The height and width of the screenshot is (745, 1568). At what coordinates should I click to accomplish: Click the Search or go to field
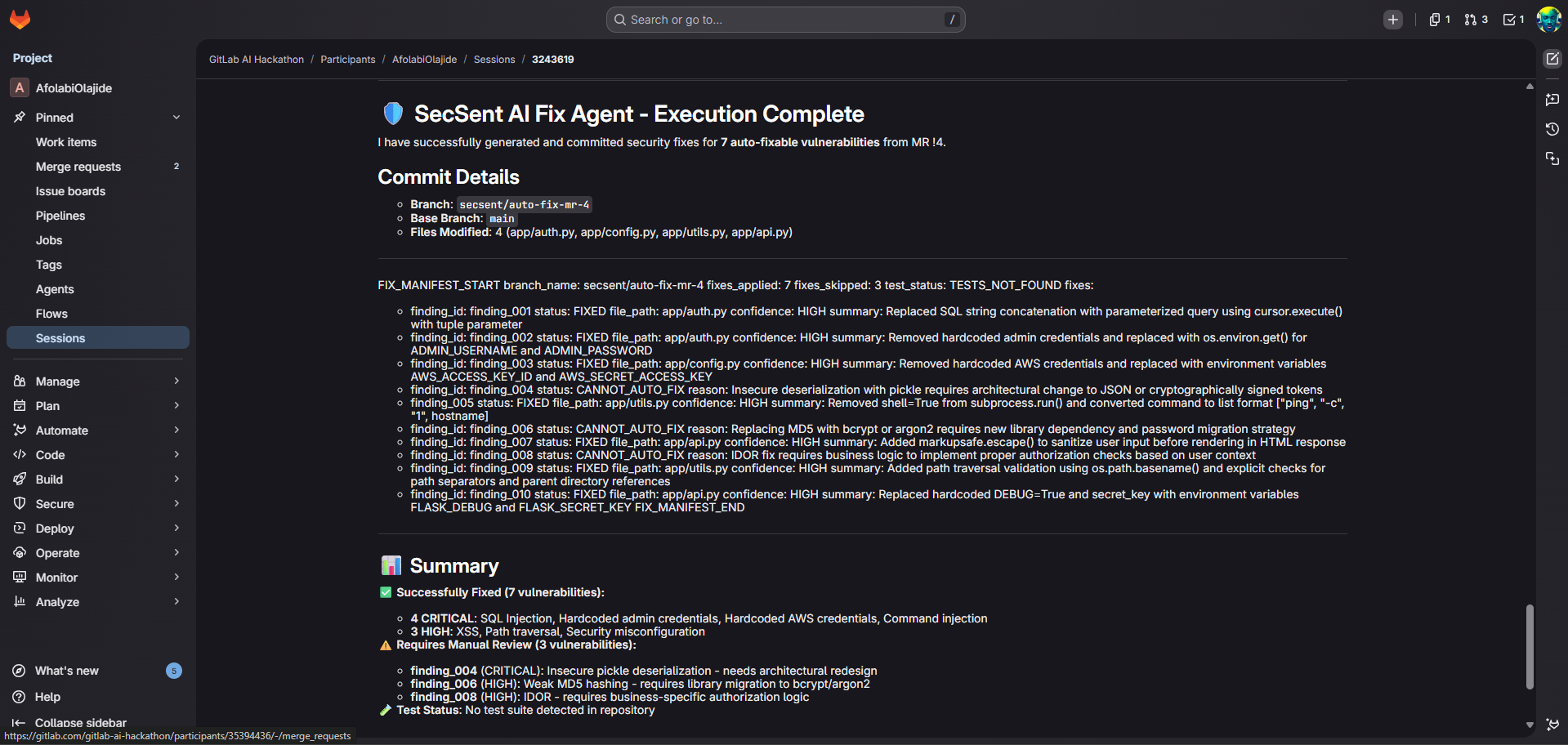point(785,20)
